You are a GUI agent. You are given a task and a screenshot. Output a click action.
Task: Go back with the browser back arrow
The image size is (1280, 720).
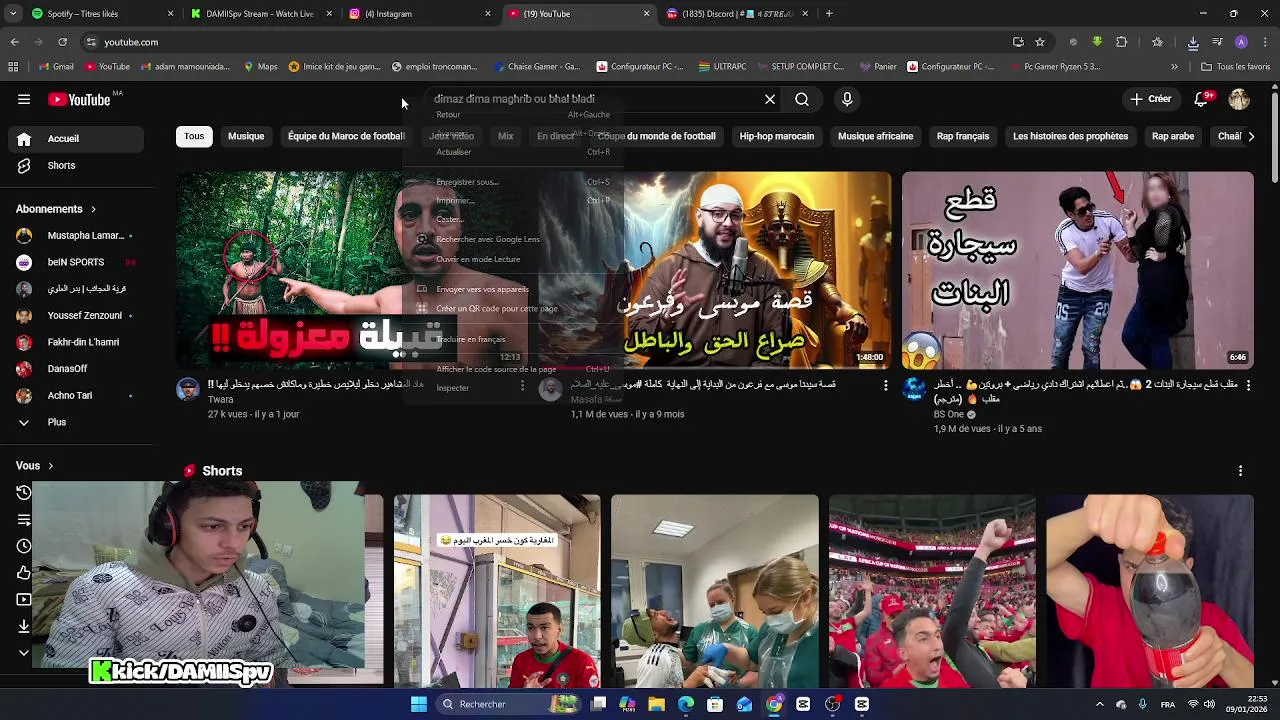tap(14, 42)
